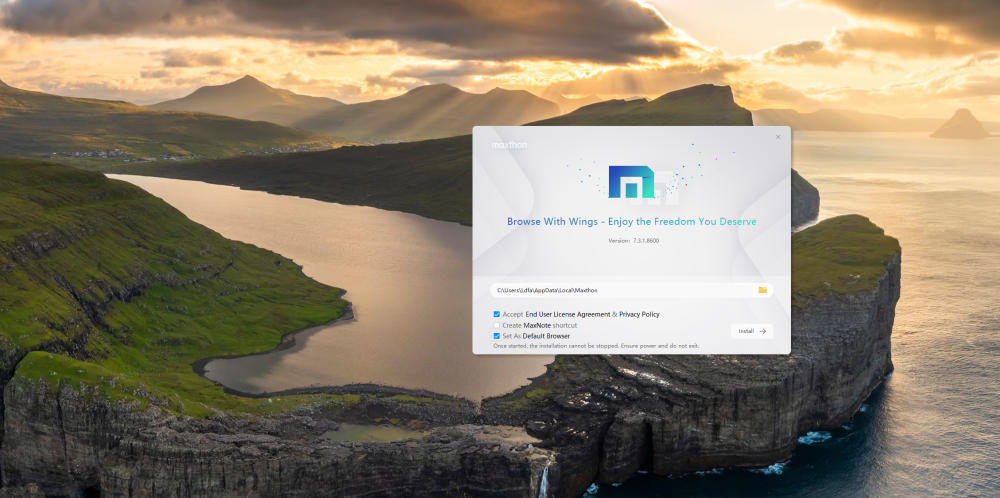The width and height of the screenshot is (1000, 498).
Task: Click the installation warning text at the bottom
Action: click(596, 346)
